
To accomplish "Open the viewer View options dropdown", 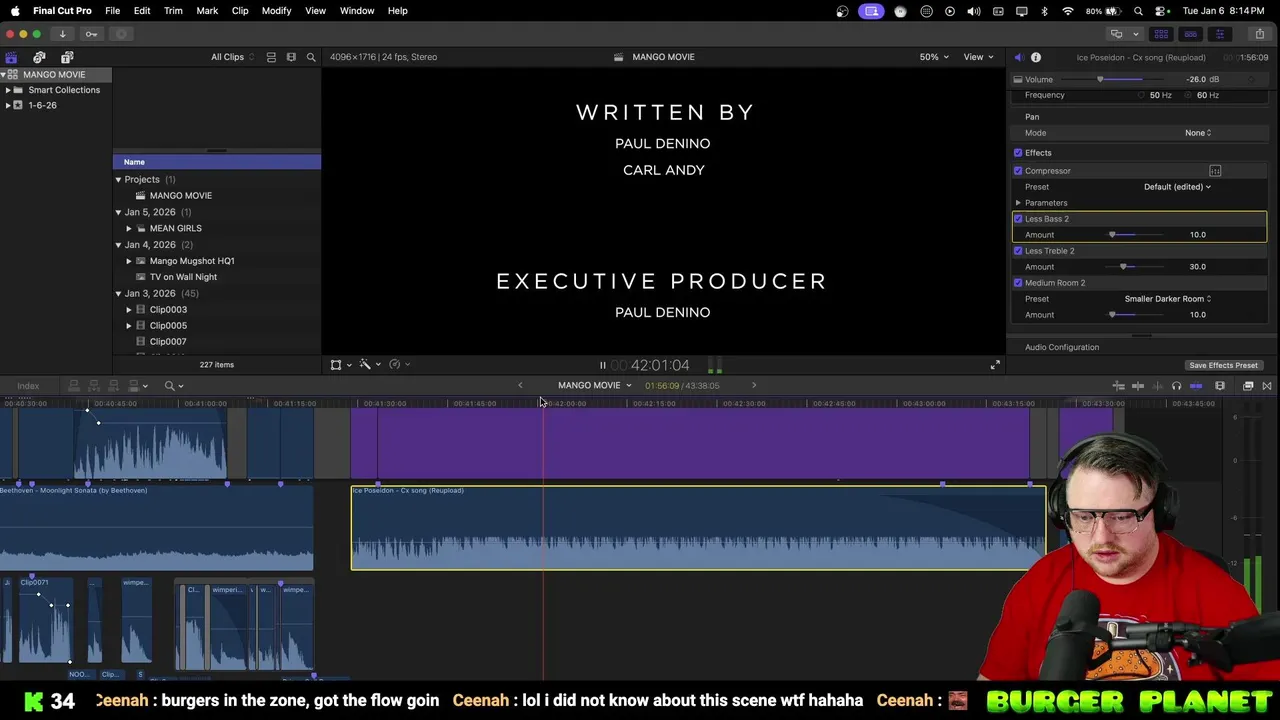I will point(978,57).
